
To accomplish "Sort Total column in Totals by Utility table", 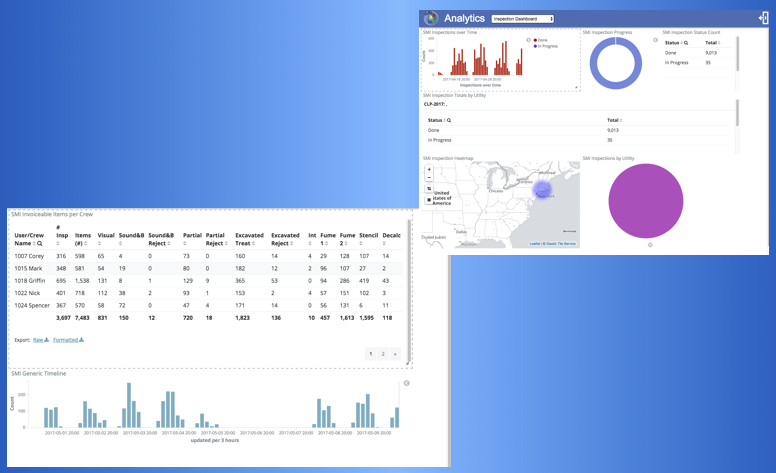I will [621, 120].
